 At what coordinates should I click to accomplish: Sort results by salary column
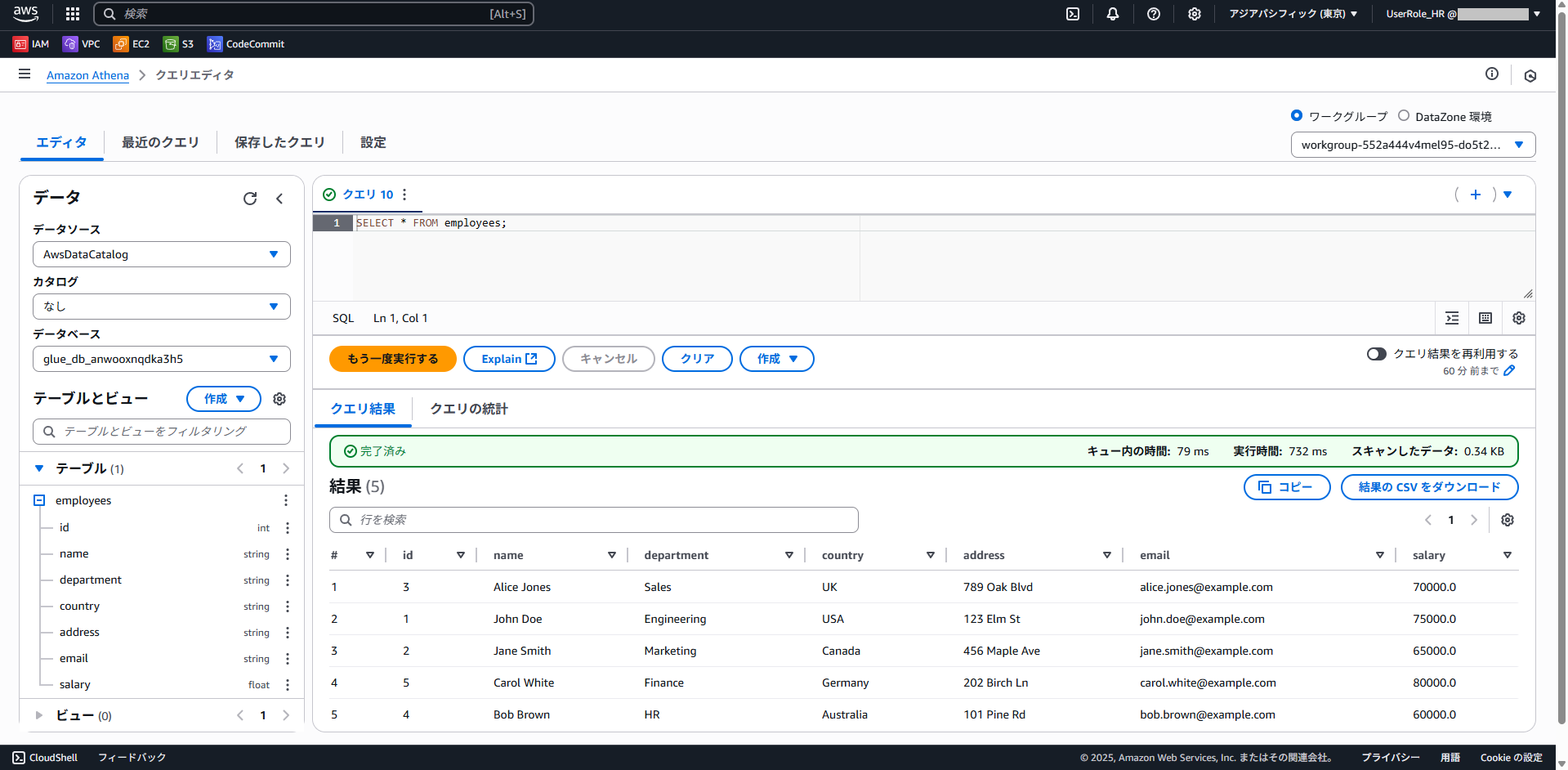coord(1508,555)
